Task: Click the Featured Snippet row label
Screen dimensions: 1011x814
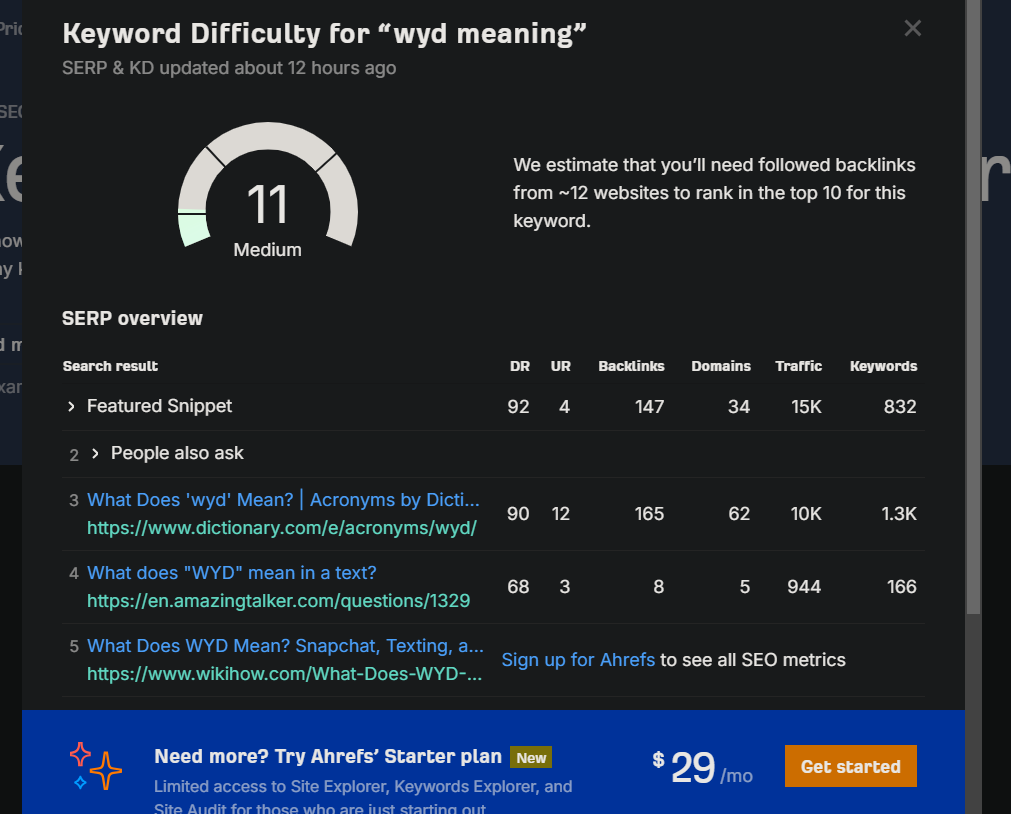Action: tap(159, 406)
